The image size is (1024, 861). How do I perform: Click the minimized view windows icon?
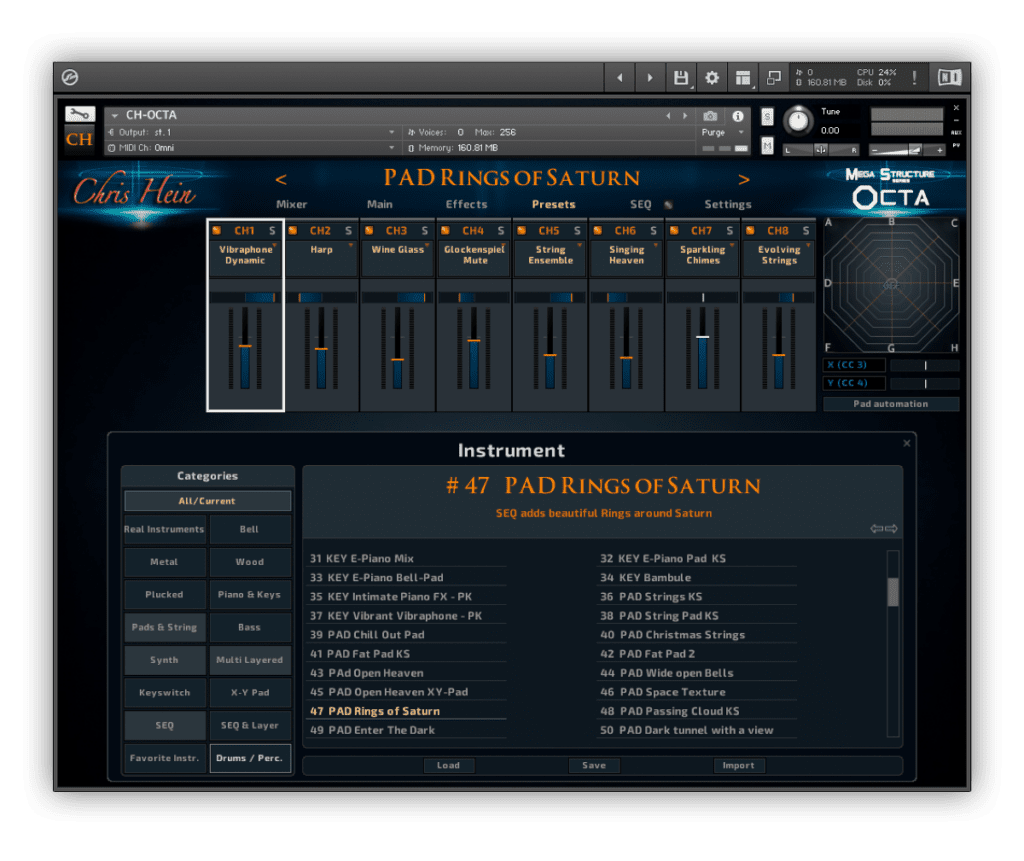click(x=774, y=78)
